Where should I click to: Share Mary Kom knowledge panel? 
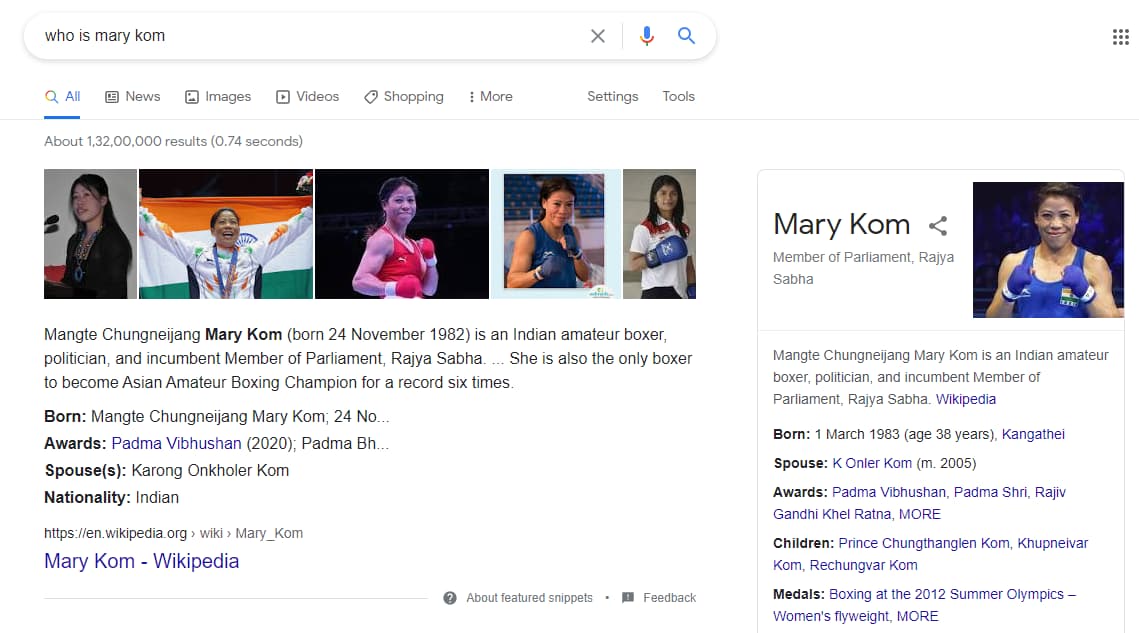click(x=938, y=225)
